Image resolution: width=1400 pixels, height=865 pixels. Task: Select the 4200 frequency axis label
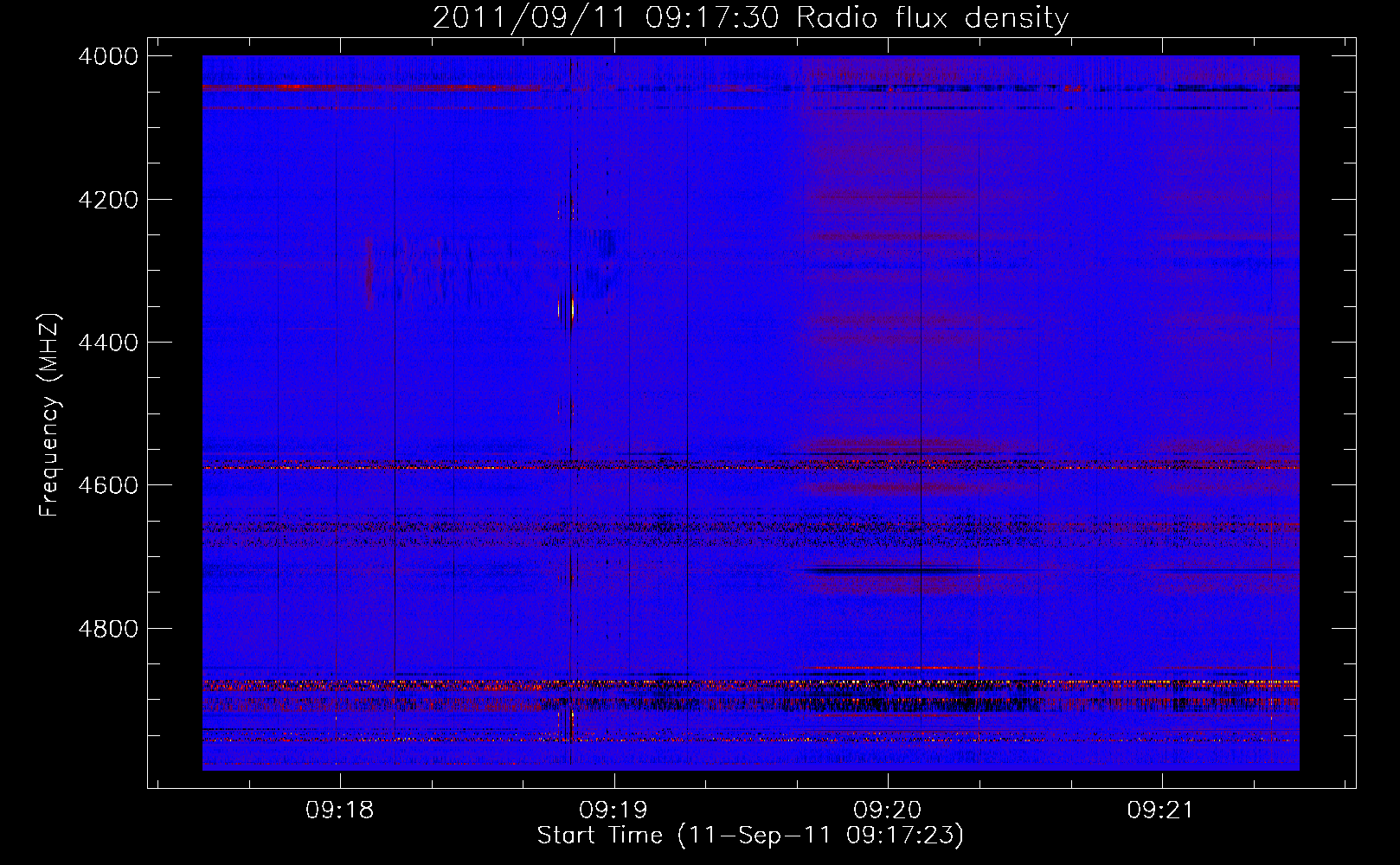pos(108,200)
